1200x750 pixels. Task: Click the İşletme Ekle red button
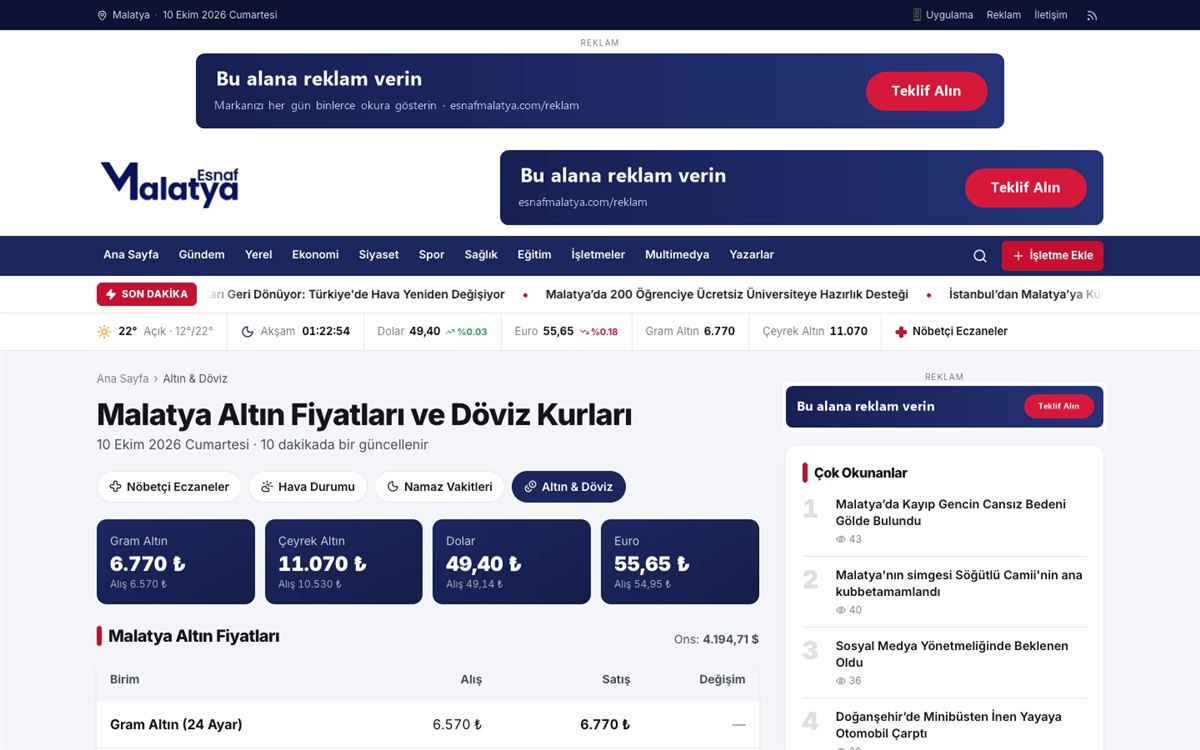pos(1052,256)
